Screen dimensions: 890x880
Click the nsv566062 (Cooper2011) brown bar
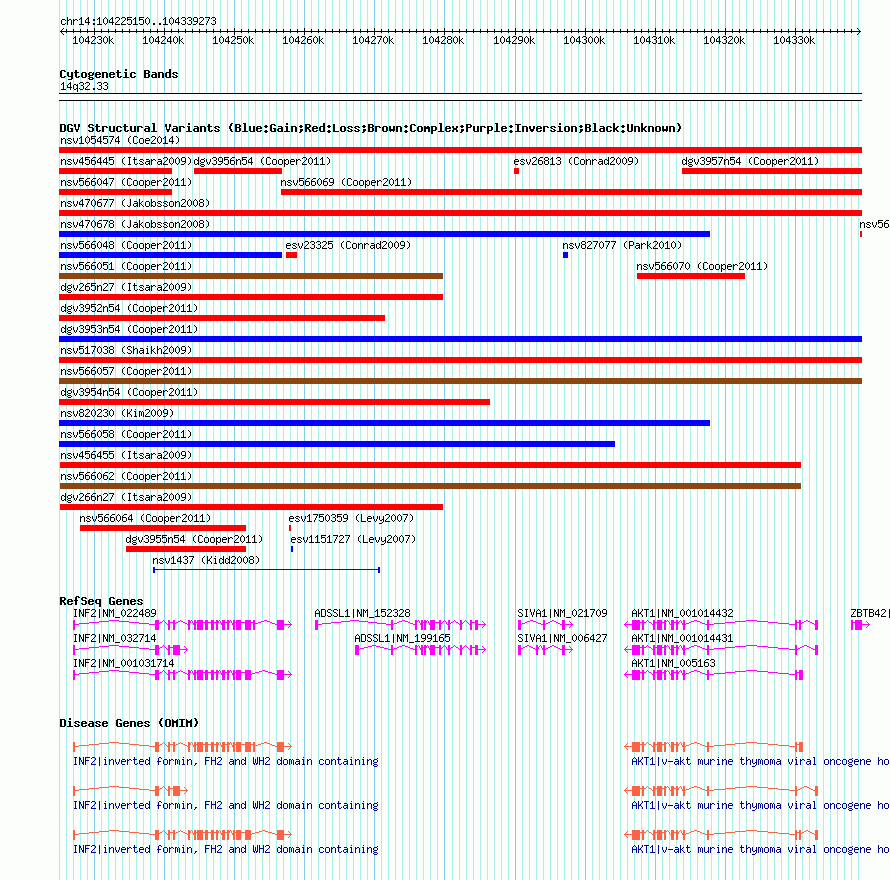coord(430,486)
